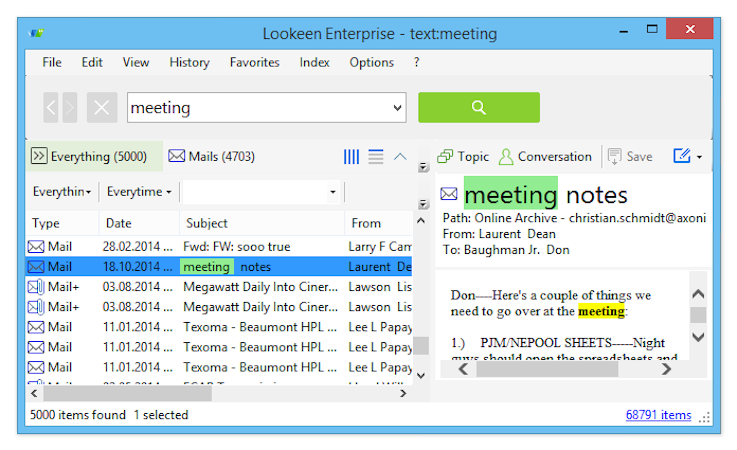Click the edit pencil icon in preview toolbar
This screenshot has width=737, height=450.
682,156
